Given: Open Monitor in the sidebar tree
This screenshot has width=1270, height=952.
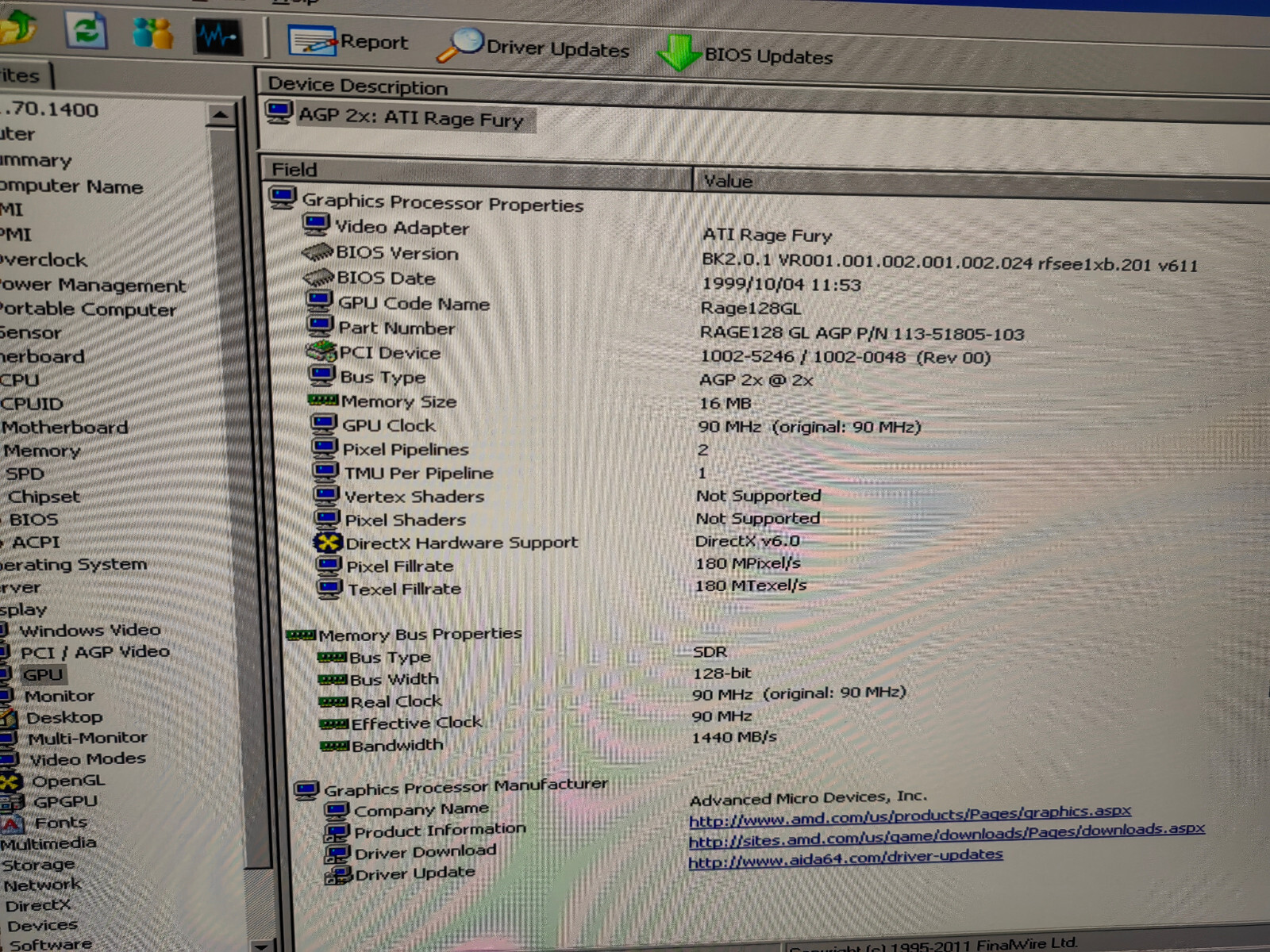Looking at the screenshot, I should tap(59, 696).
